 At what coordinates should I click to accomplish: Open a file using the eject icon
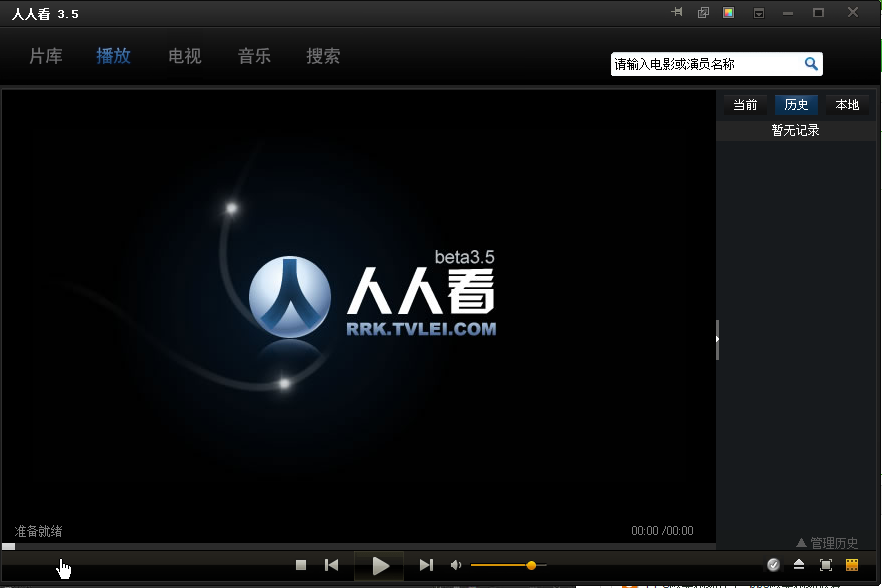tap(798, 565)
